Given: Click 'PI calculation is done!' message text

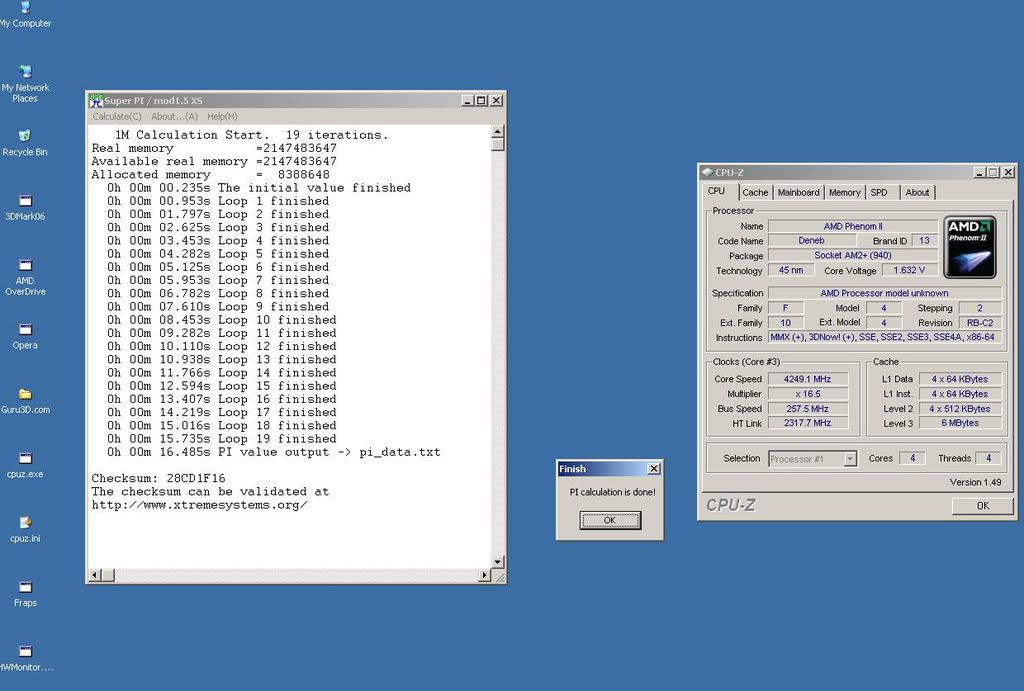Looking at the screenshot, I should pos(613,492).
